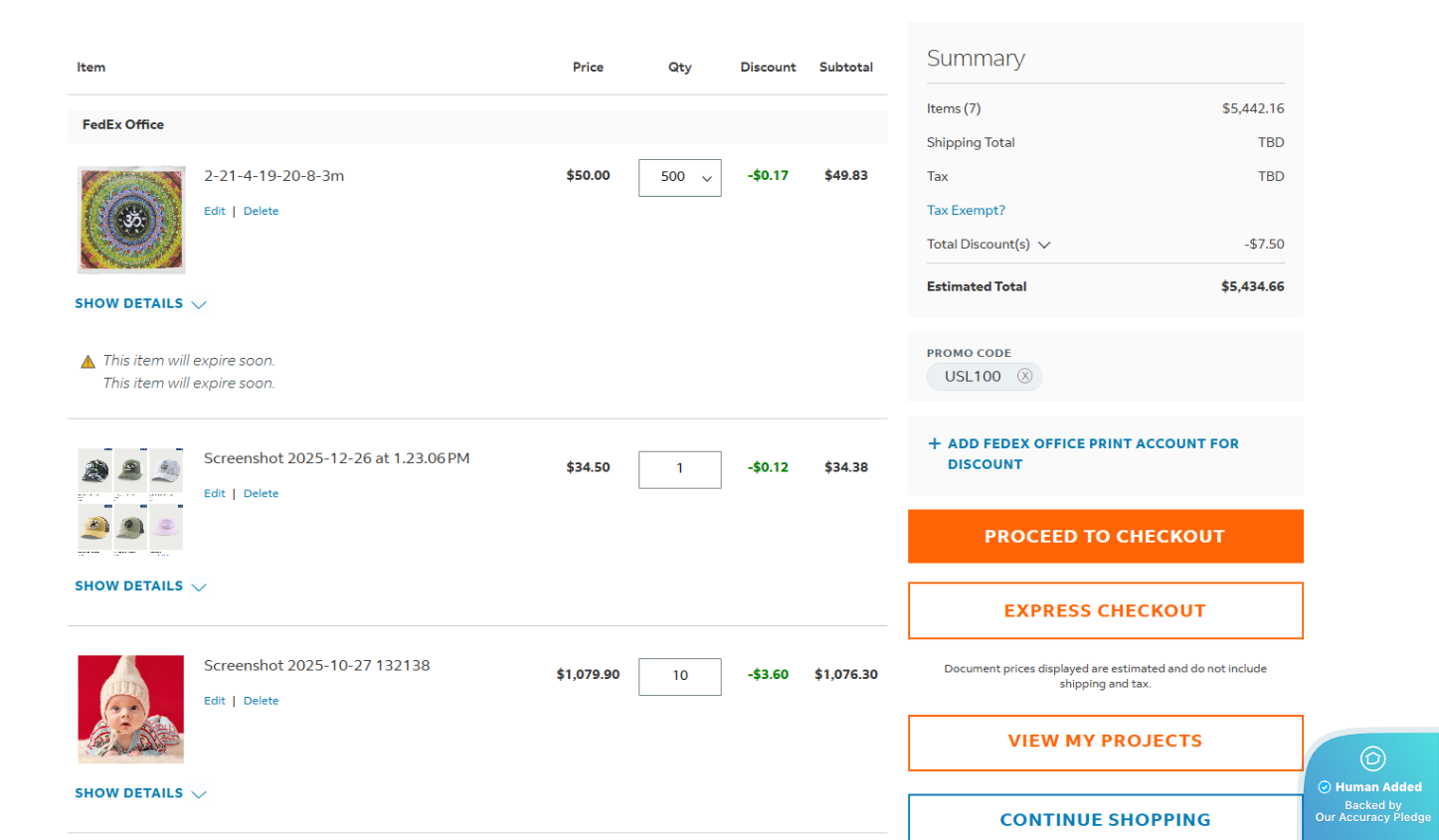Open the Tax Exempt? link
The height and width of the screenshot is (840, 1439).
(x=966, y=211)
